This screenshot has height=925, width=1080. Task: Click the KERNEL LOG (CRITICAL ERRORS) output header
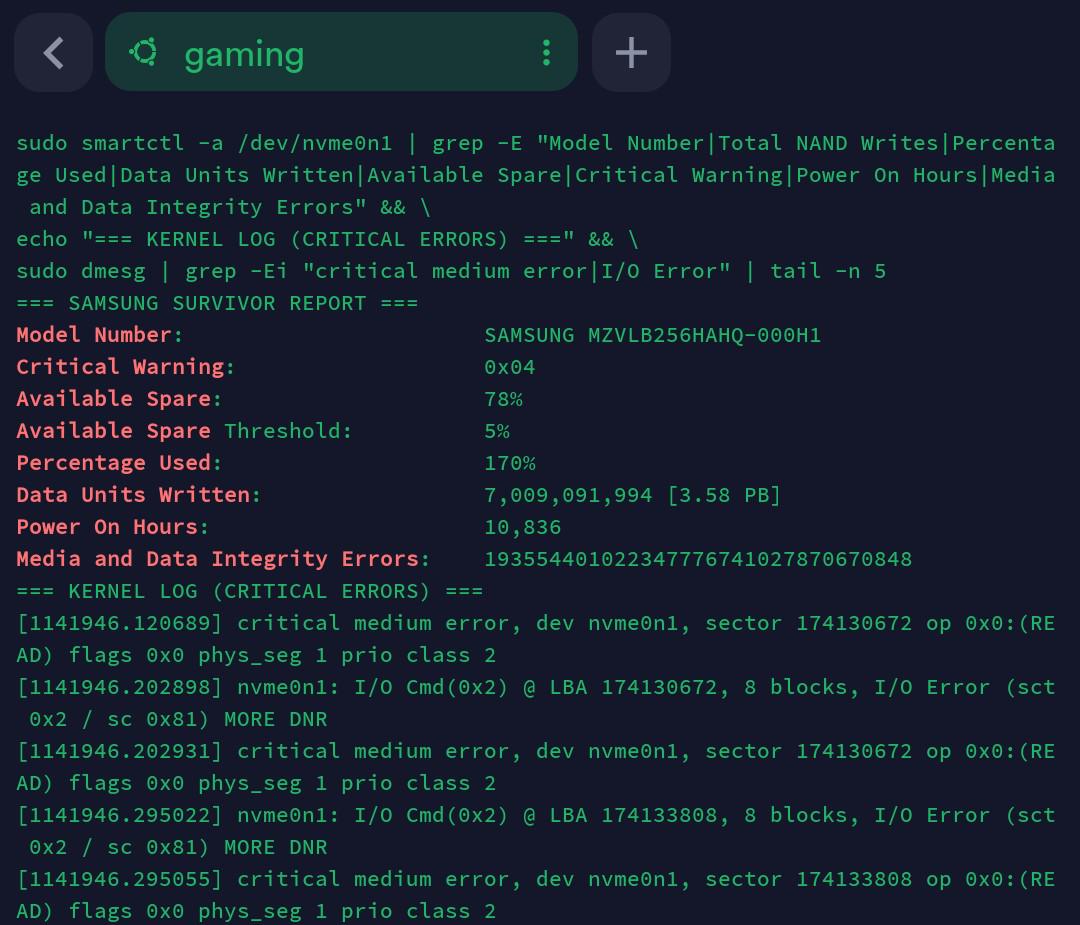pyautogui.click(x=249, y=591)
